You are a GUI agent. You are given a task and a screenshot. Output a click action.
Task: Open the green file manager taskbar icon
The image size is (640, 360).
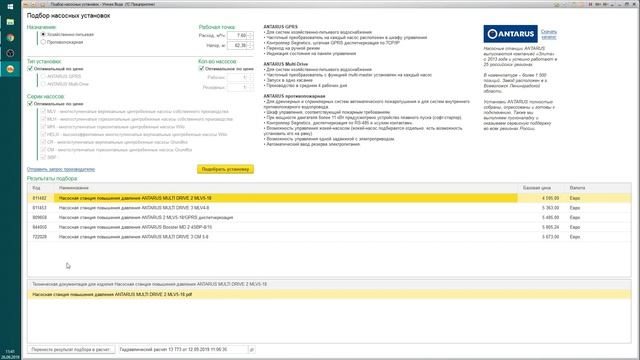point(10,22)
